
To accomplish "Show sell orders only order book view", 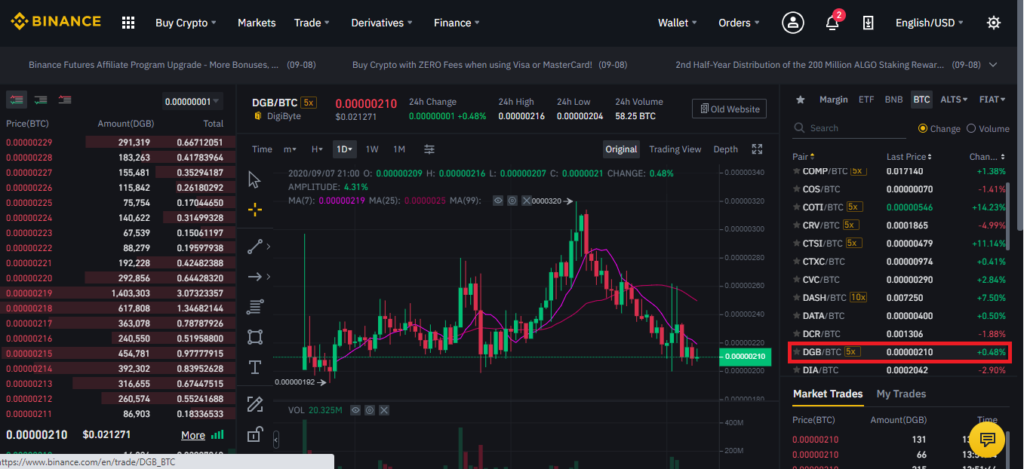I will [65, 100].
